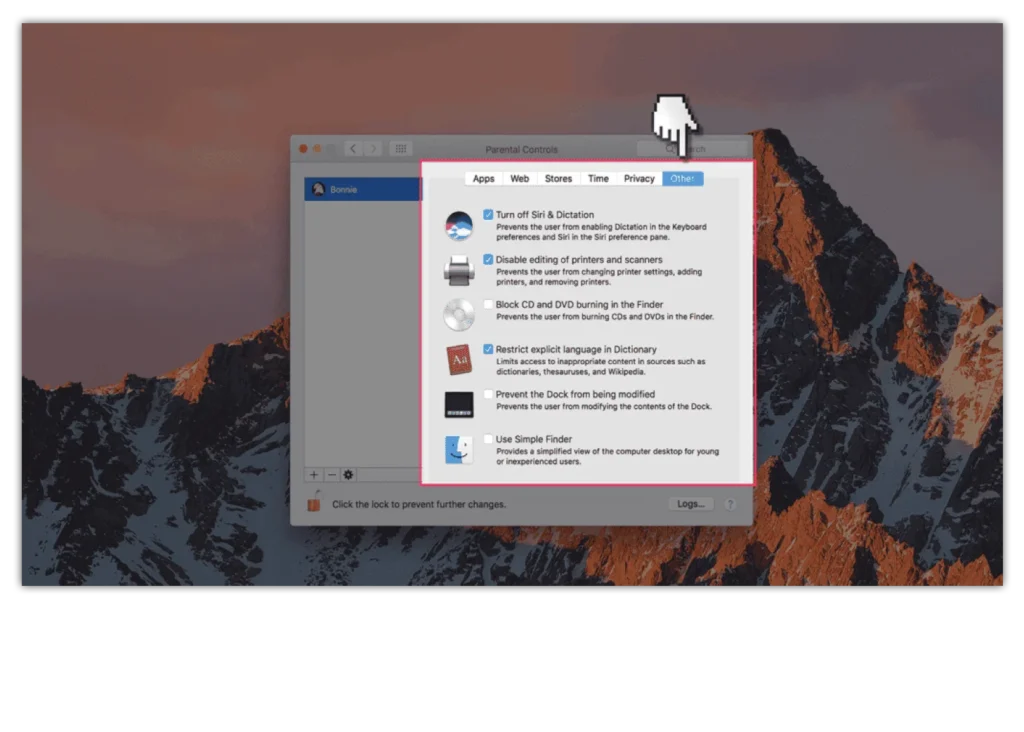Click the Dock icon
This screenshot has height=732, width=1024.
pyautogui.click(x=459, y=404)
